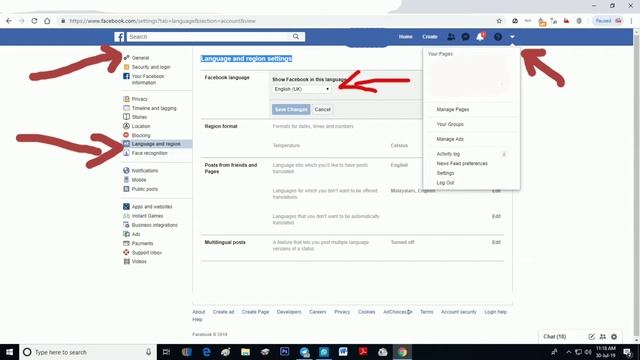Image resolution: width=640 pixels, height=360 pixels.
Task: Select Settings from account menu
Action: pyautogui.click(x=445, y=173)
